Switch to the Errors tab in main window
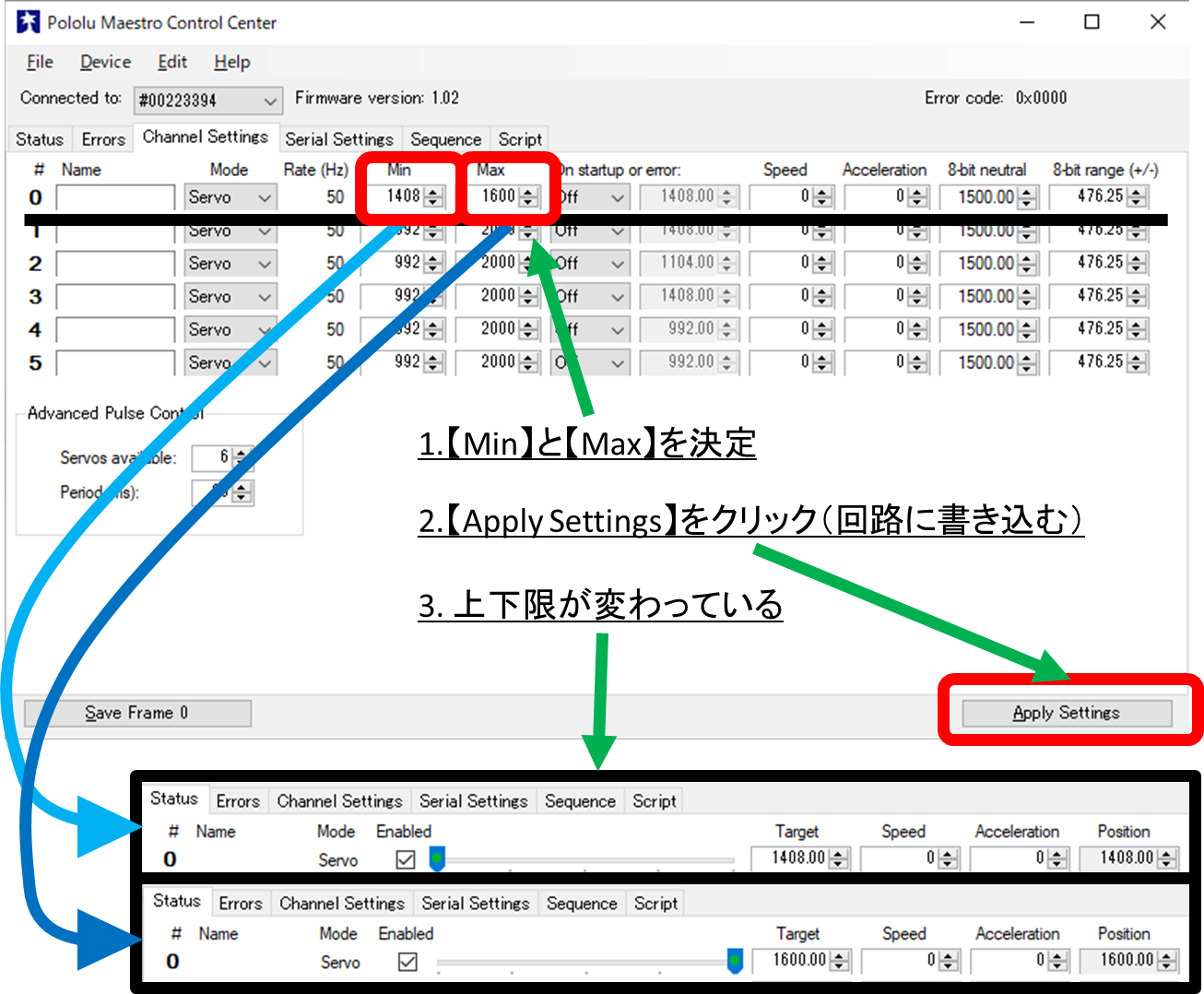 click(x=103, y=139)
